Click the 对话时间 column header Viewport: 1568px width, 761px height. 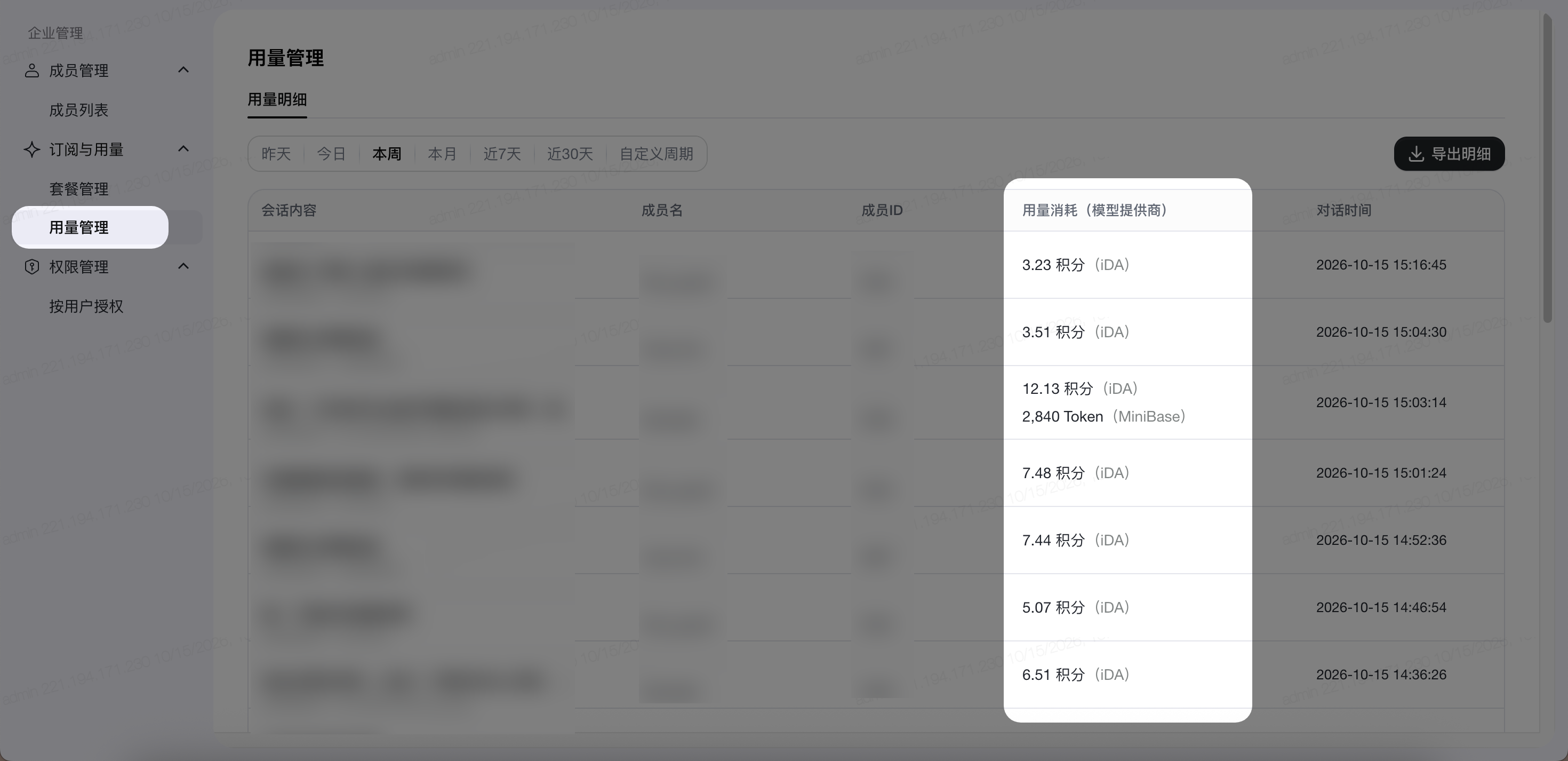click(x=1343, y=210)
